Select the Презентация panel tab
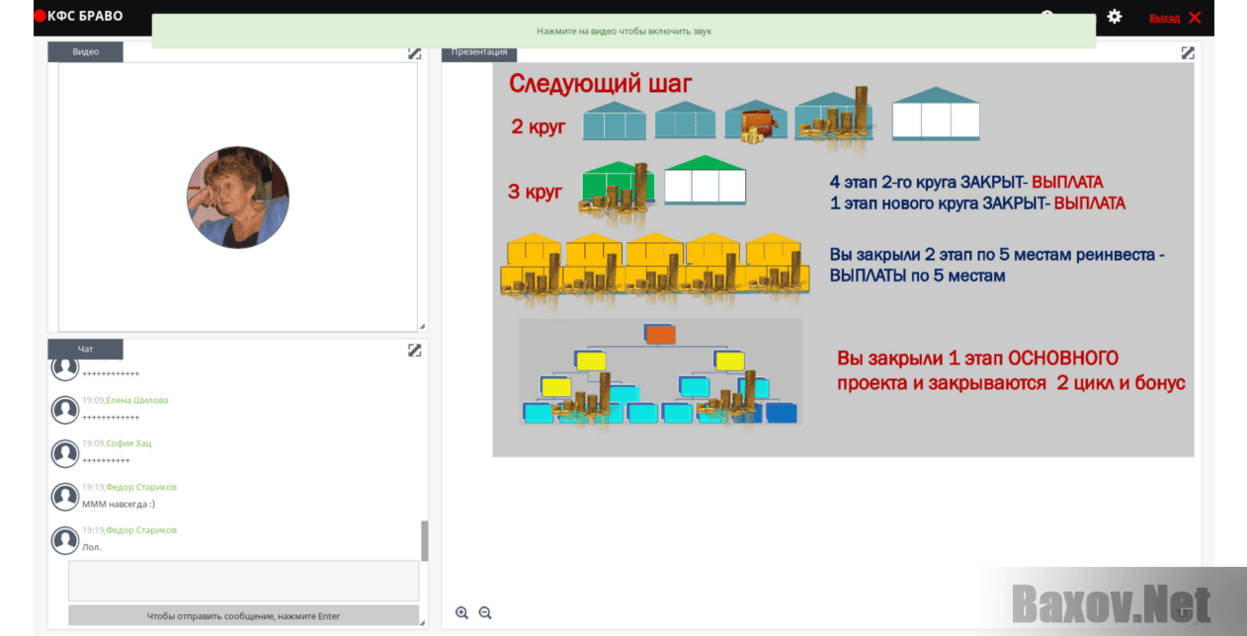 pyautogui.click(x=479, y=52)
